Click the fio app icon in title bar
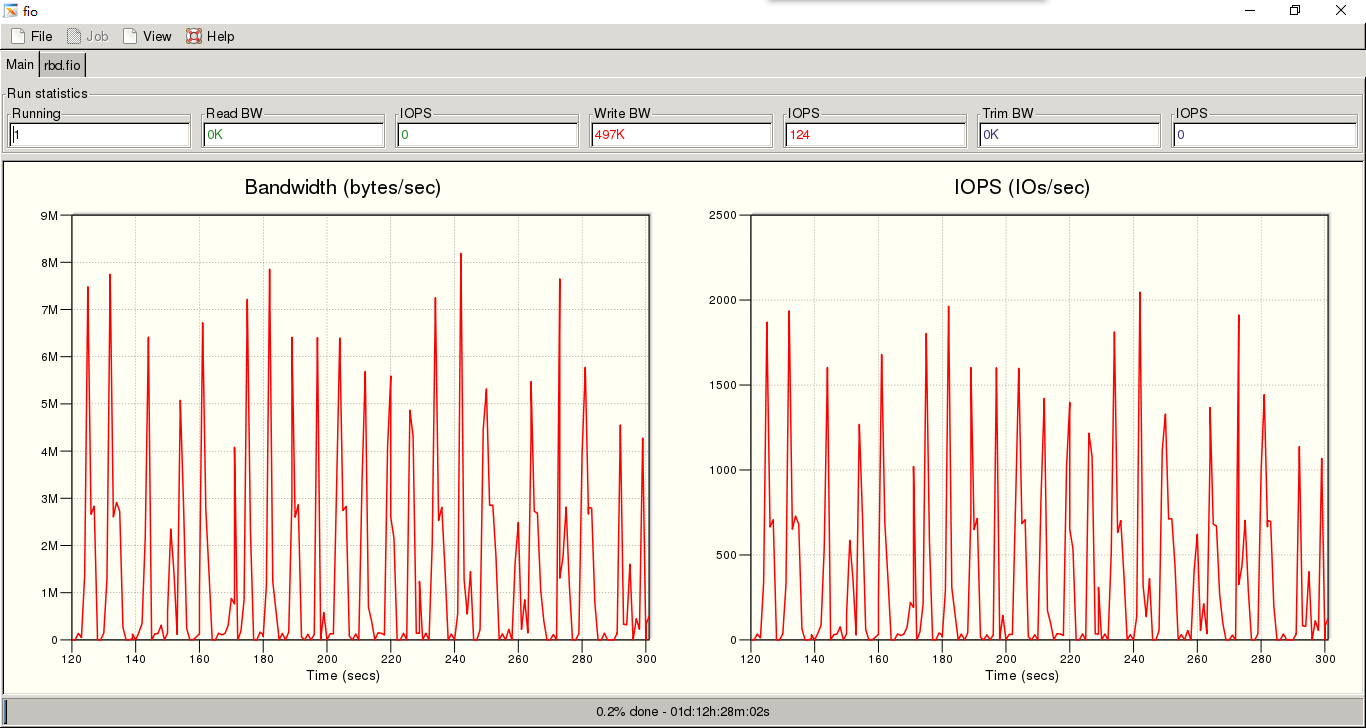The width and height of the screenshot is (1366, 728). click(x=11, y=10)
